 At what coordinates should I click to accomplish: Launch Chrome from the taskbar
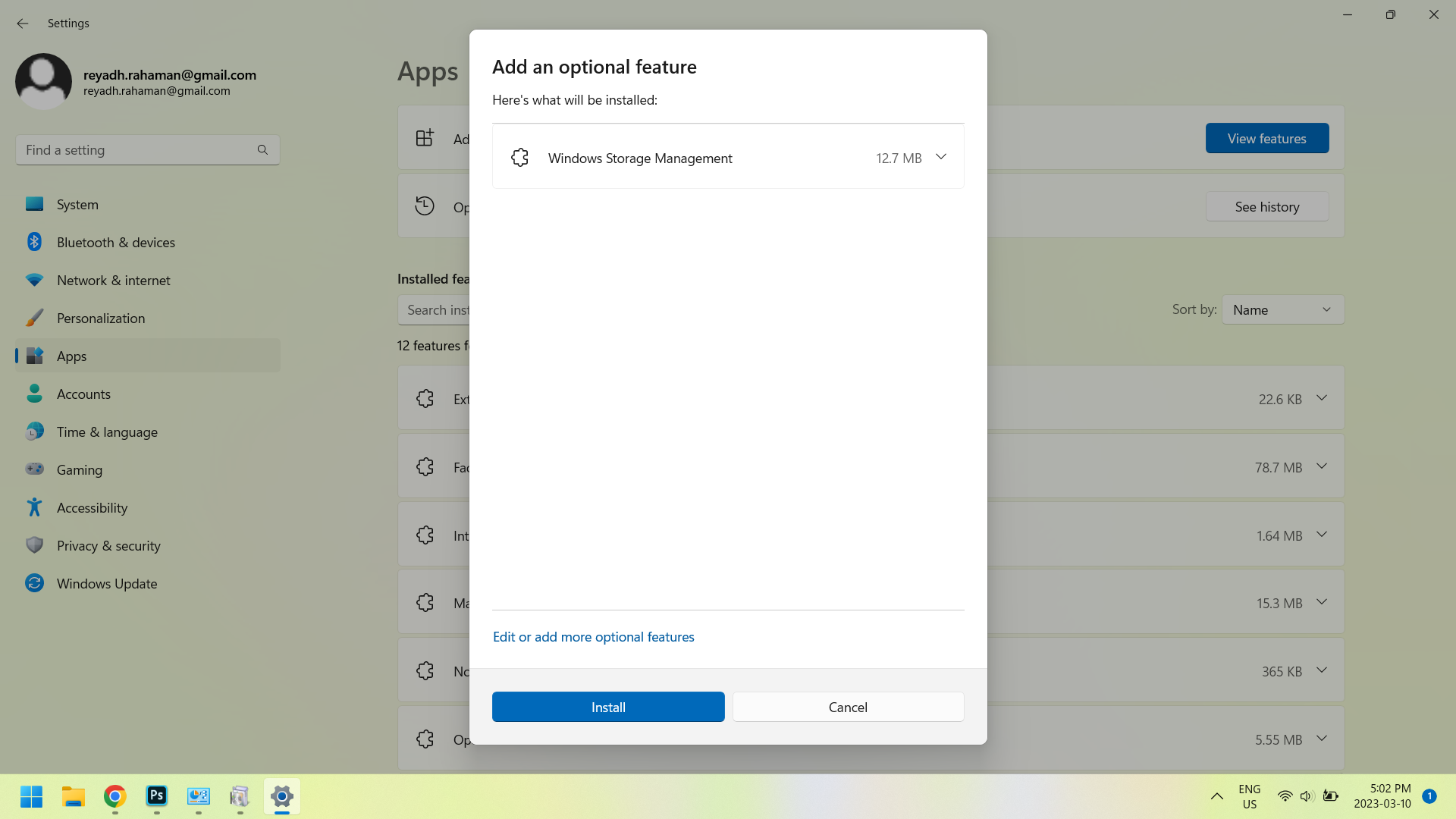point(115,796)
